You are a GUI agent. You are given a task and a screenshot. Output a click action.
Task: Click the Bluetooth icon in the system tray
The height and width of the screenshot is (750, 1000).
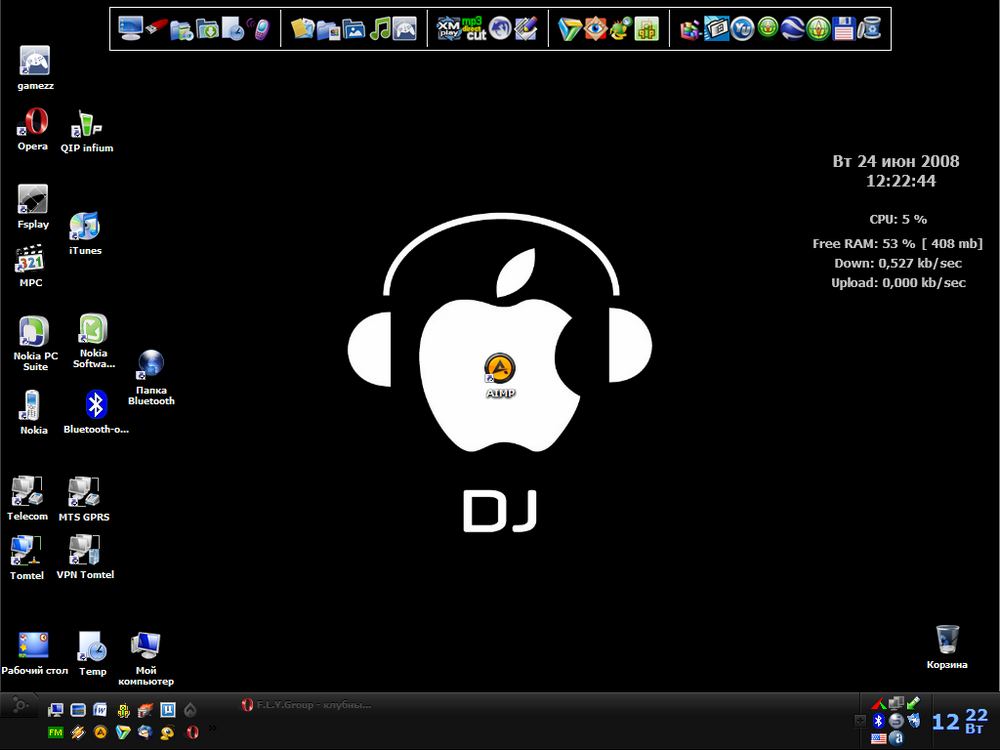click(x=878, y=721)
